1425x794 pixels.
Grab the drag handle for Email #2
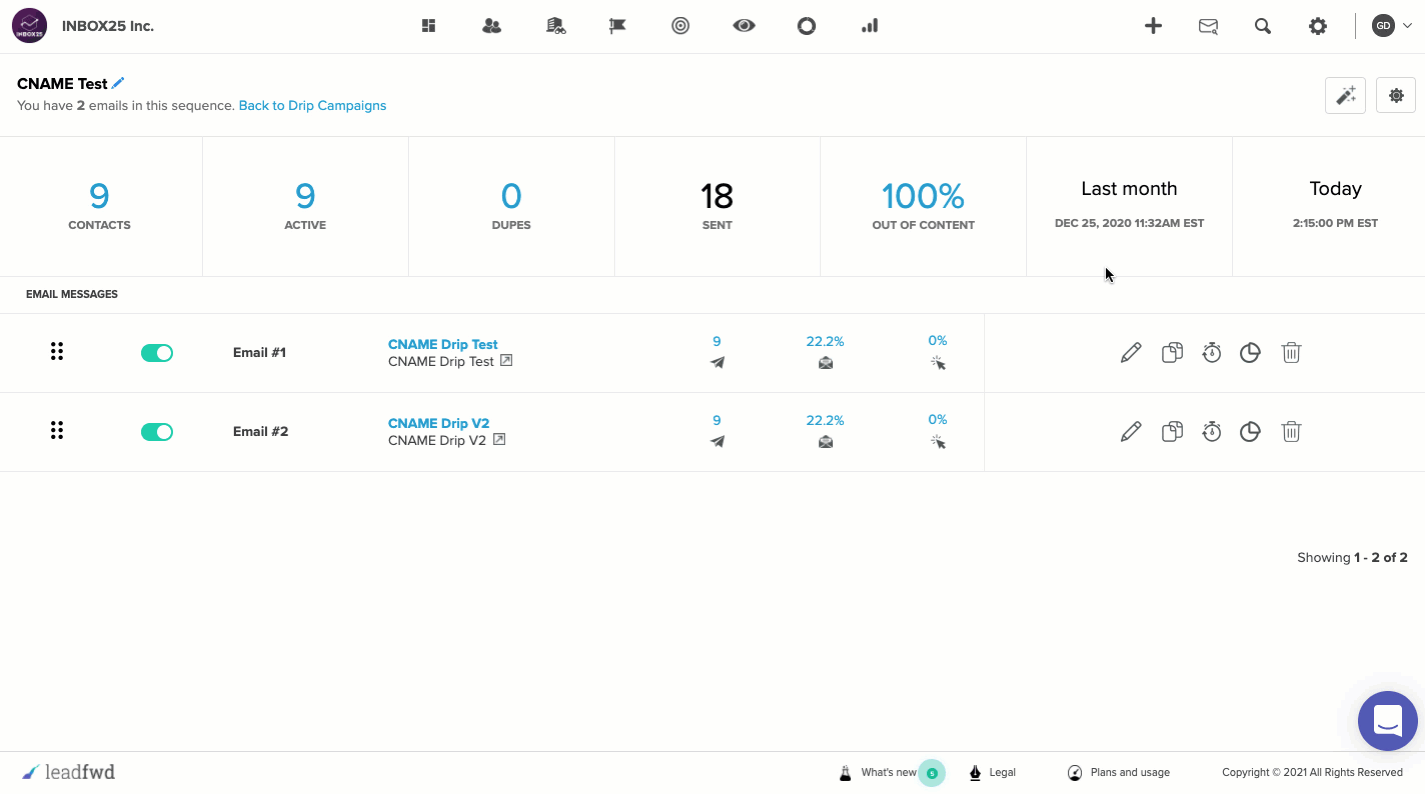tap(57, 430)
